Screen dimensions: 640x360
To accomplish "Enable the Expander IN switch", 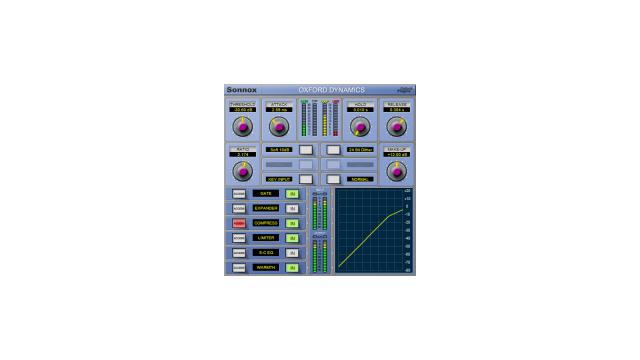I will tap(292, 209).
